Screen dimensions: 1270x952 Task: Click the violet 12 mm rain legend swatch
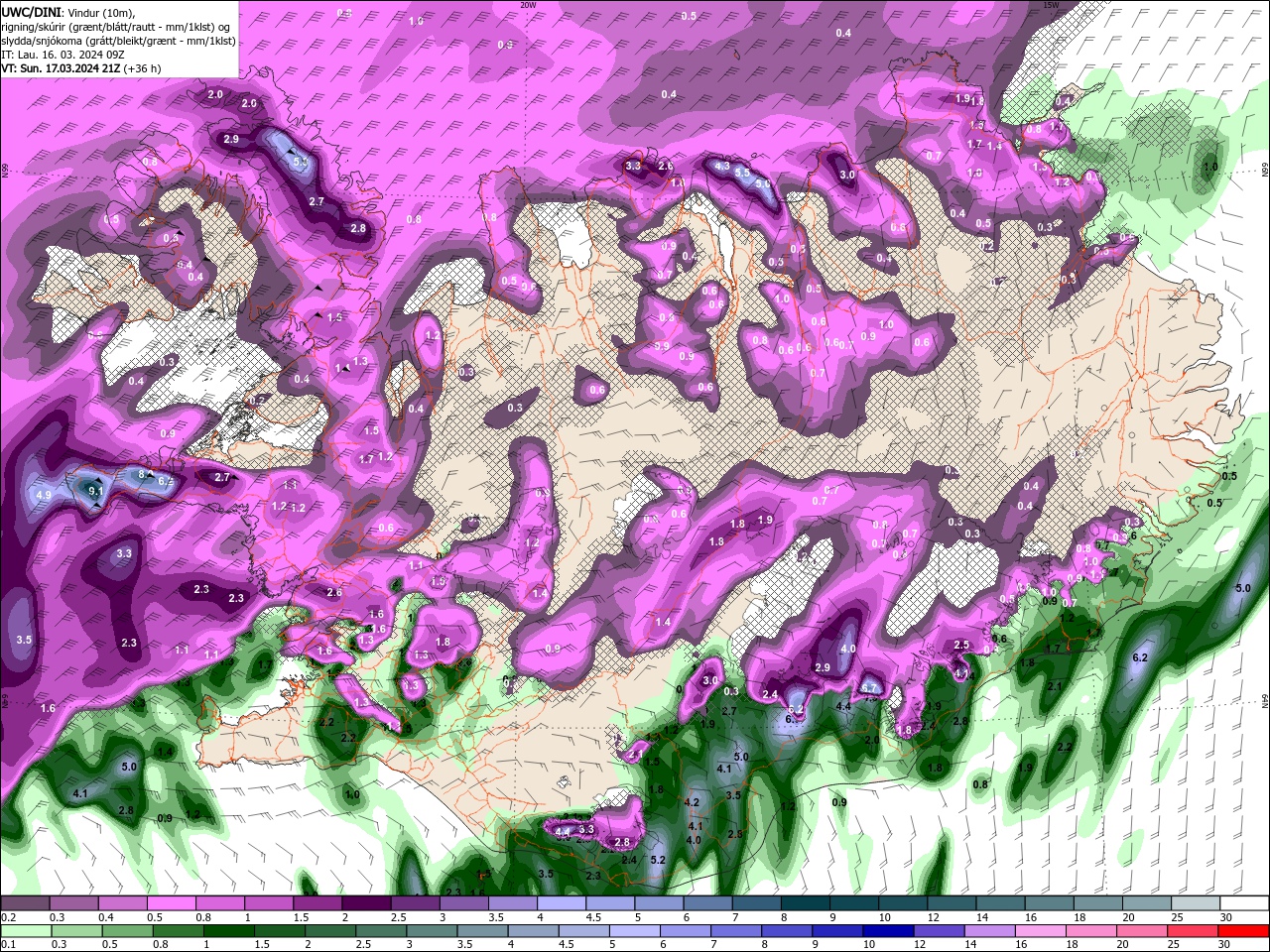click(937, 931)
